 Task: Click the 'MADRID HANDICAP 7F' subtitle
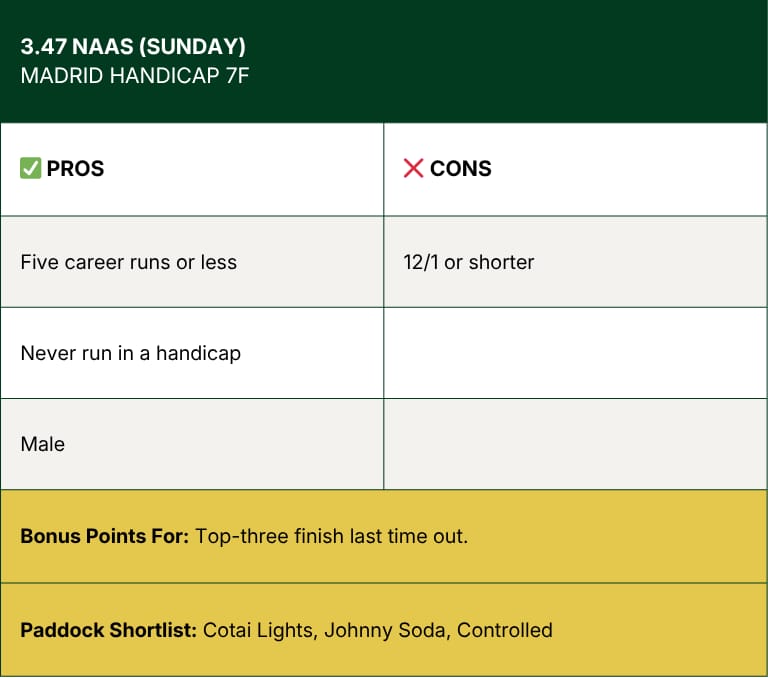pos(135,75)
